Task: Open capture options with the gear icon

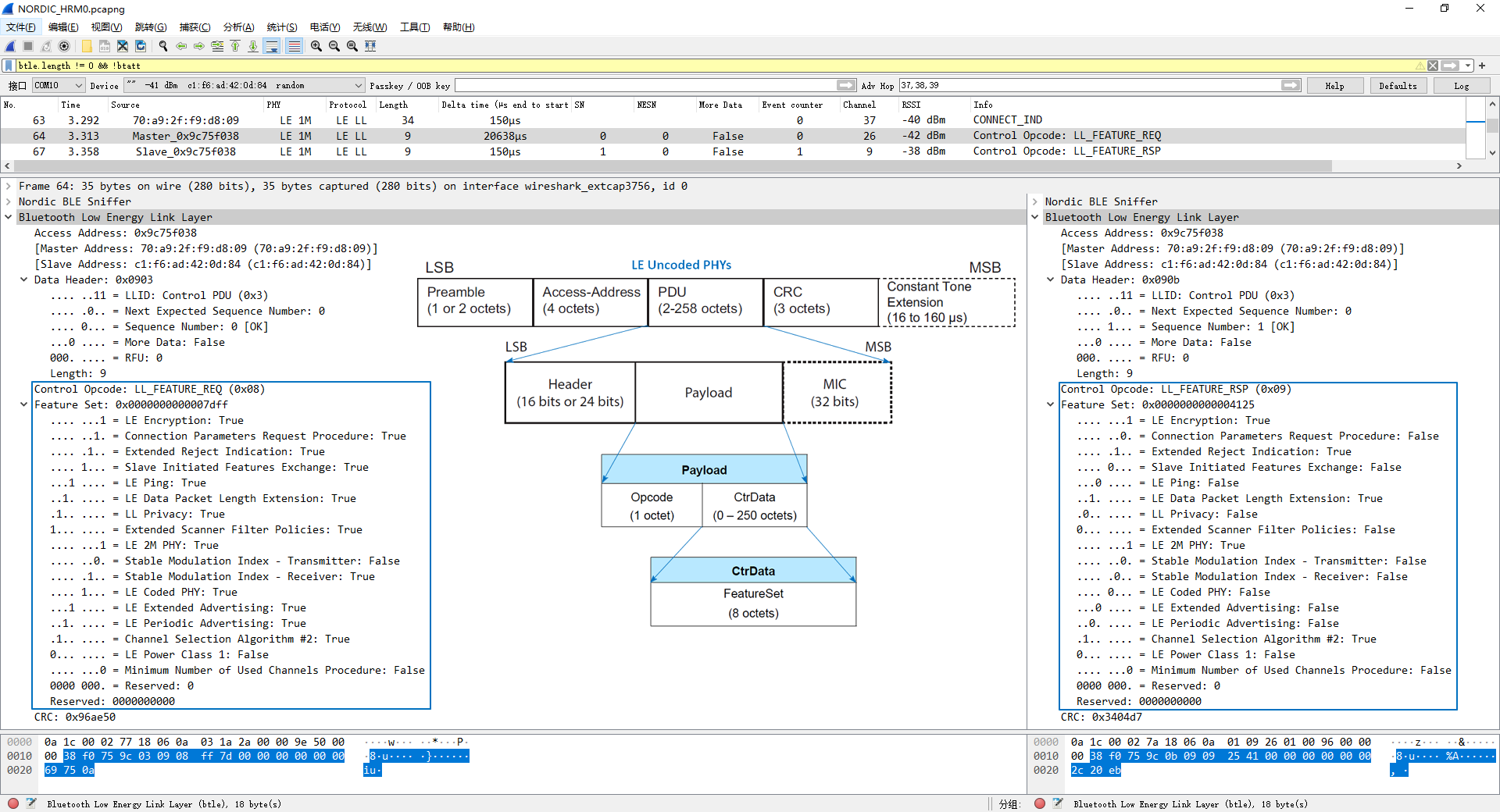Action: pyautogui.click(x=64, y=46)
